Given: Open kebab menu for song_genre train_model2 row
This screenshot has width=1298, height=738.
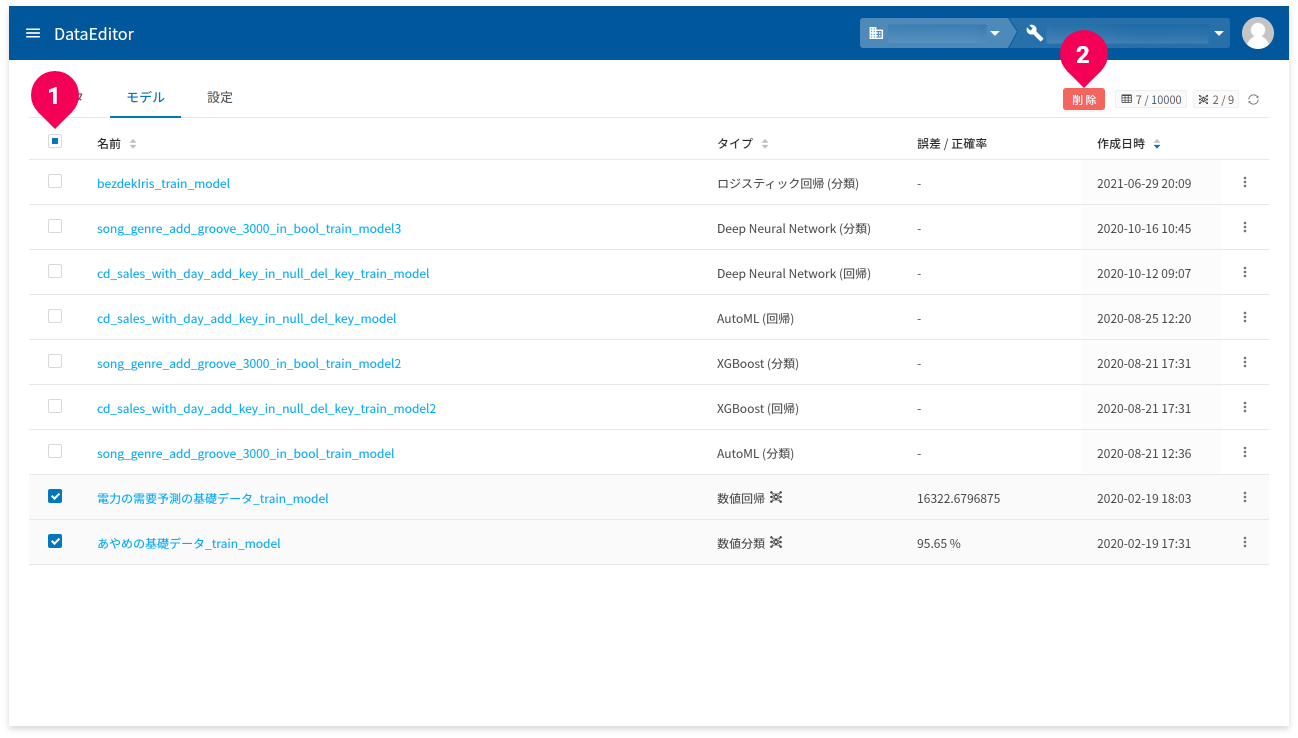Looking at the screenshot, I should click(1245, 362).
